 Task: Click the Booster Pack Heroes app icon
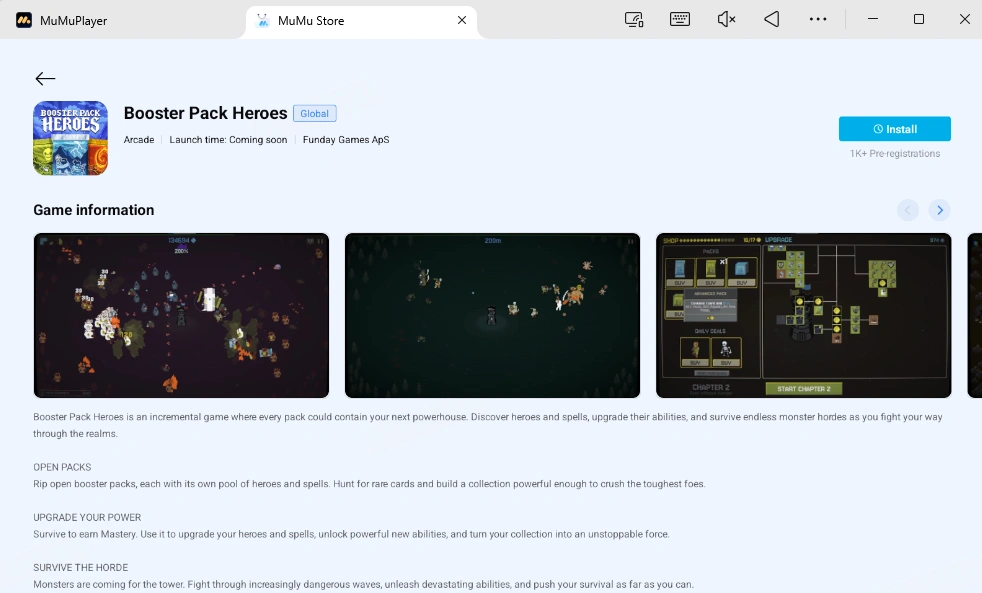click(70, 138)
